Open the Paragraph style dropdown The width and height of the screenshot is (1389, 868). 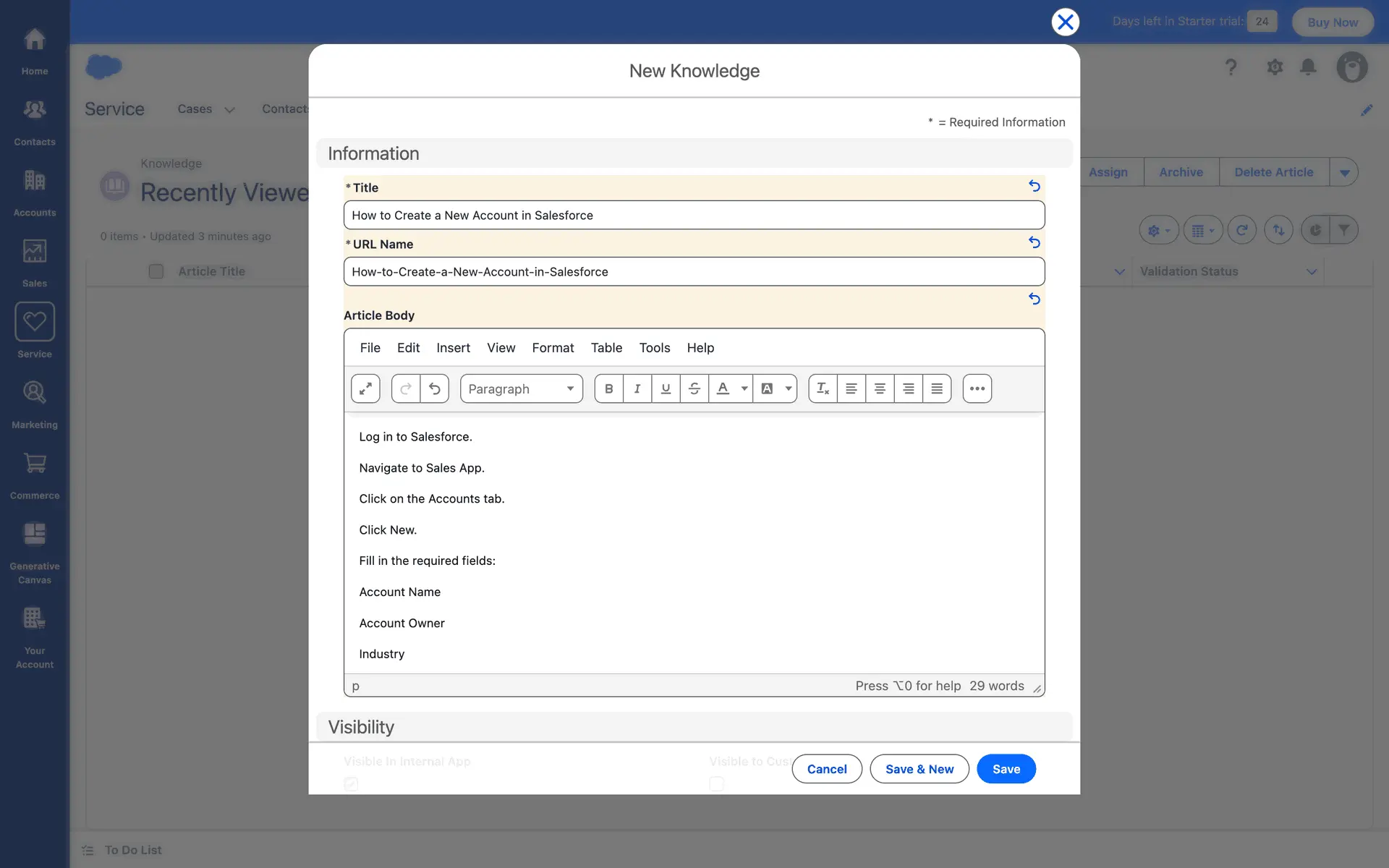click(x=521, y=388)
